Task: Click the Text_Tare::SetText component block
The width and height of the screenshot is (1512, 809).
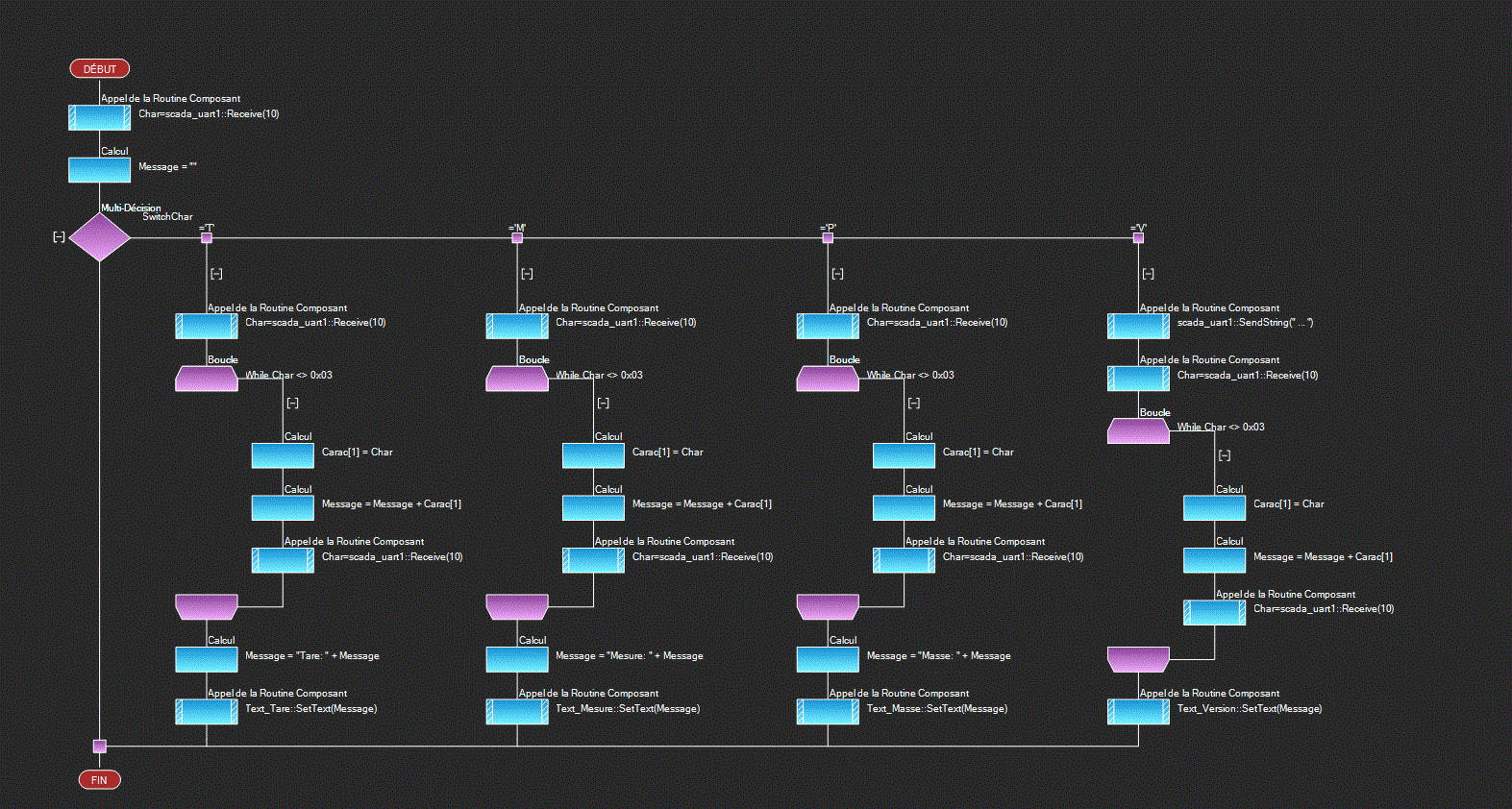Action: coord(206,712)
